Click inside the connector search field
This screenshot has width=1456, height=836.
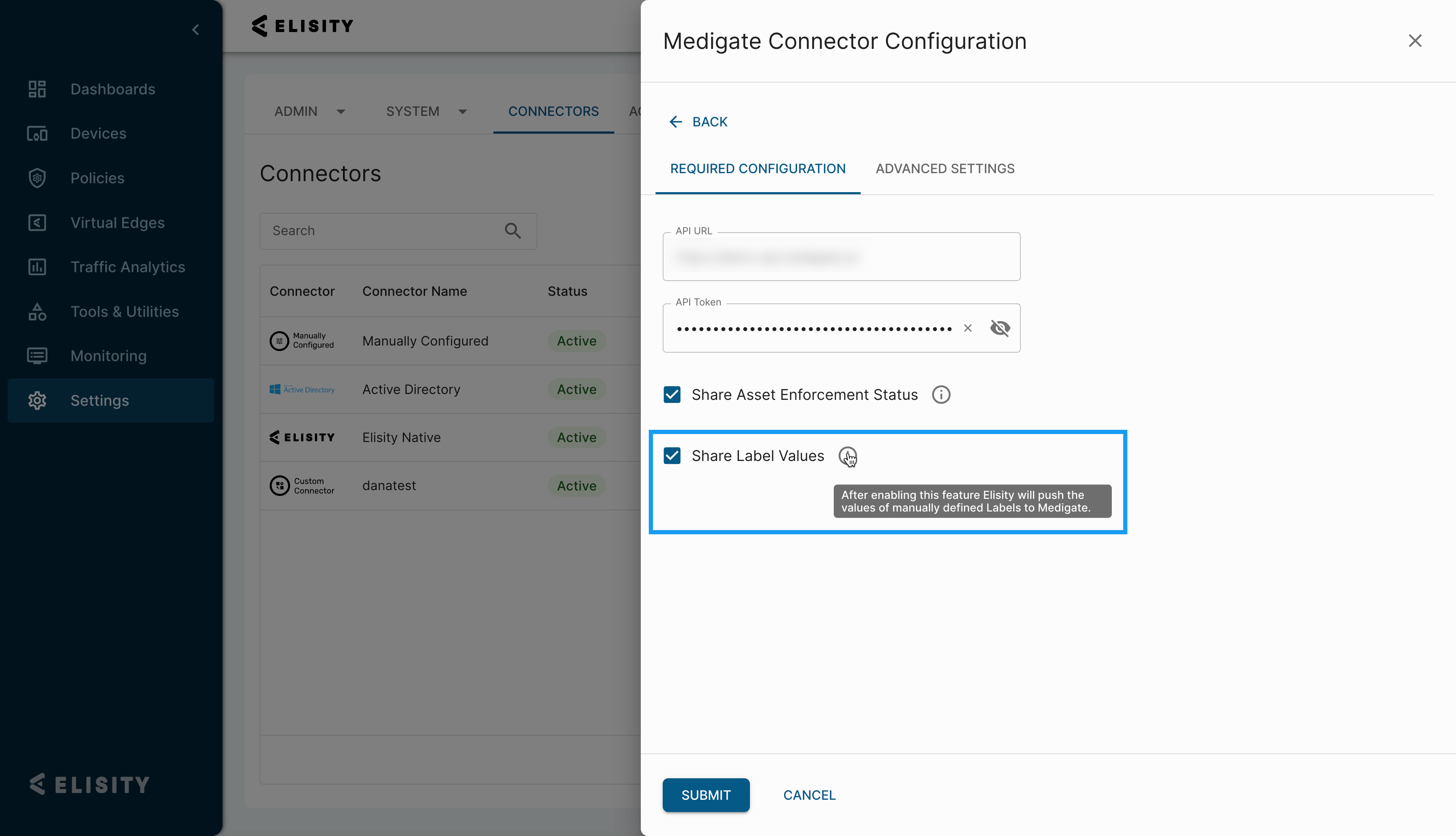(373, 231)
